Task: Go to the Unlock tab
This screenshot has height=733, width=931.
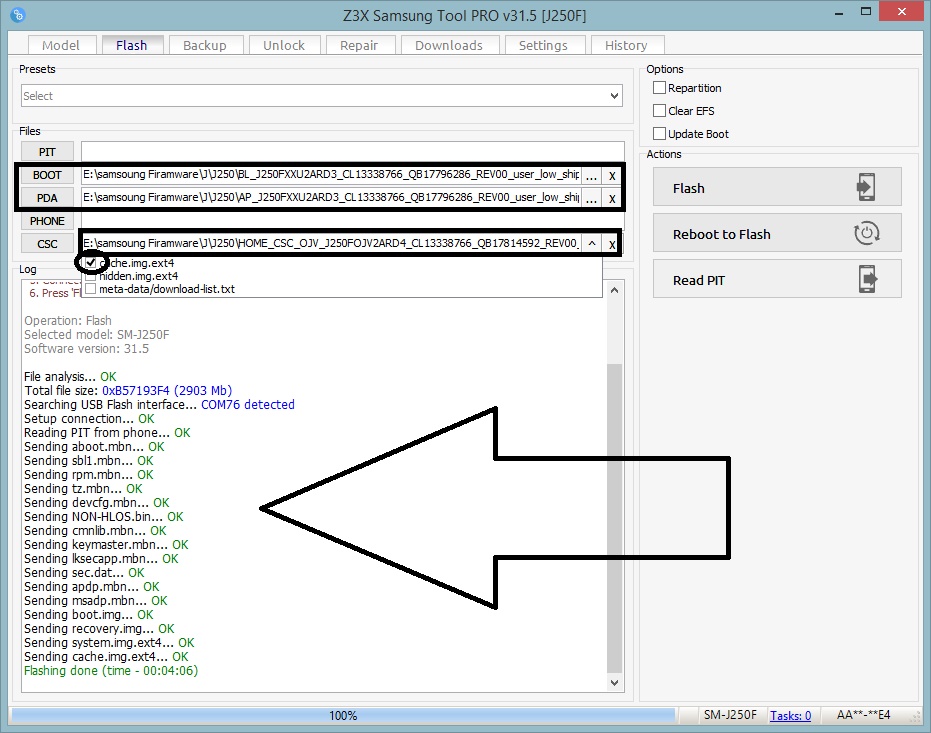Action: coord(284,45)
